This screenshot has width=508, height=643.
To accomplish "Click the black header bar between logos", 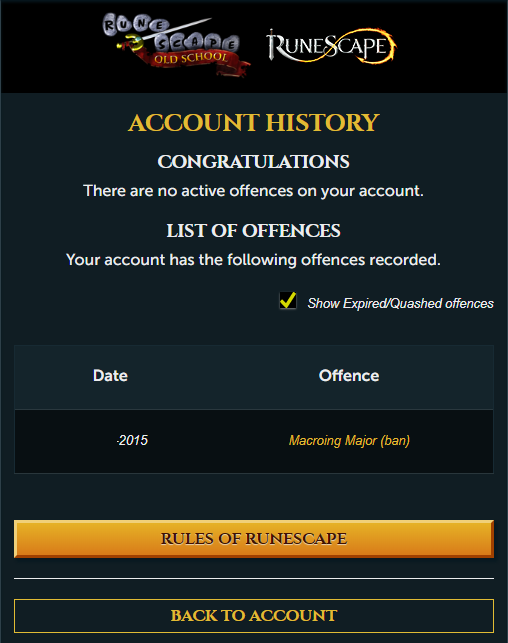I will point(258,46).
